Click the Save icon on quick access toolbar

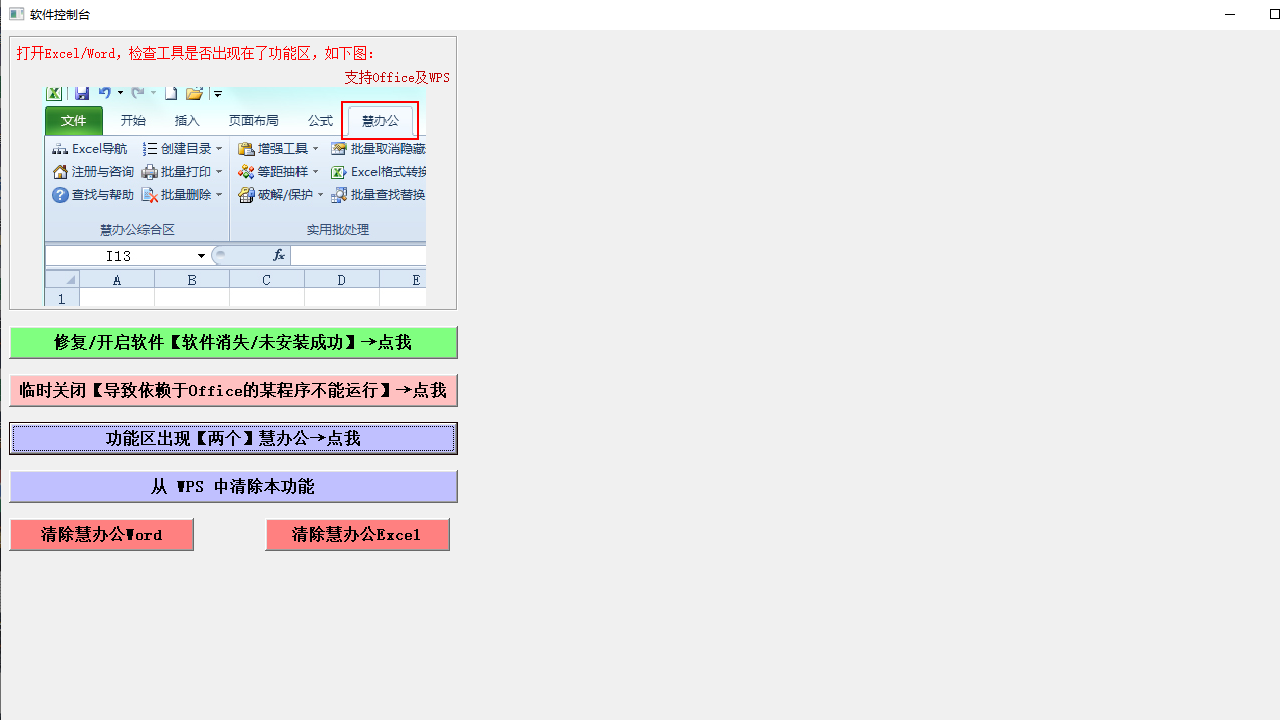(83, 93)
